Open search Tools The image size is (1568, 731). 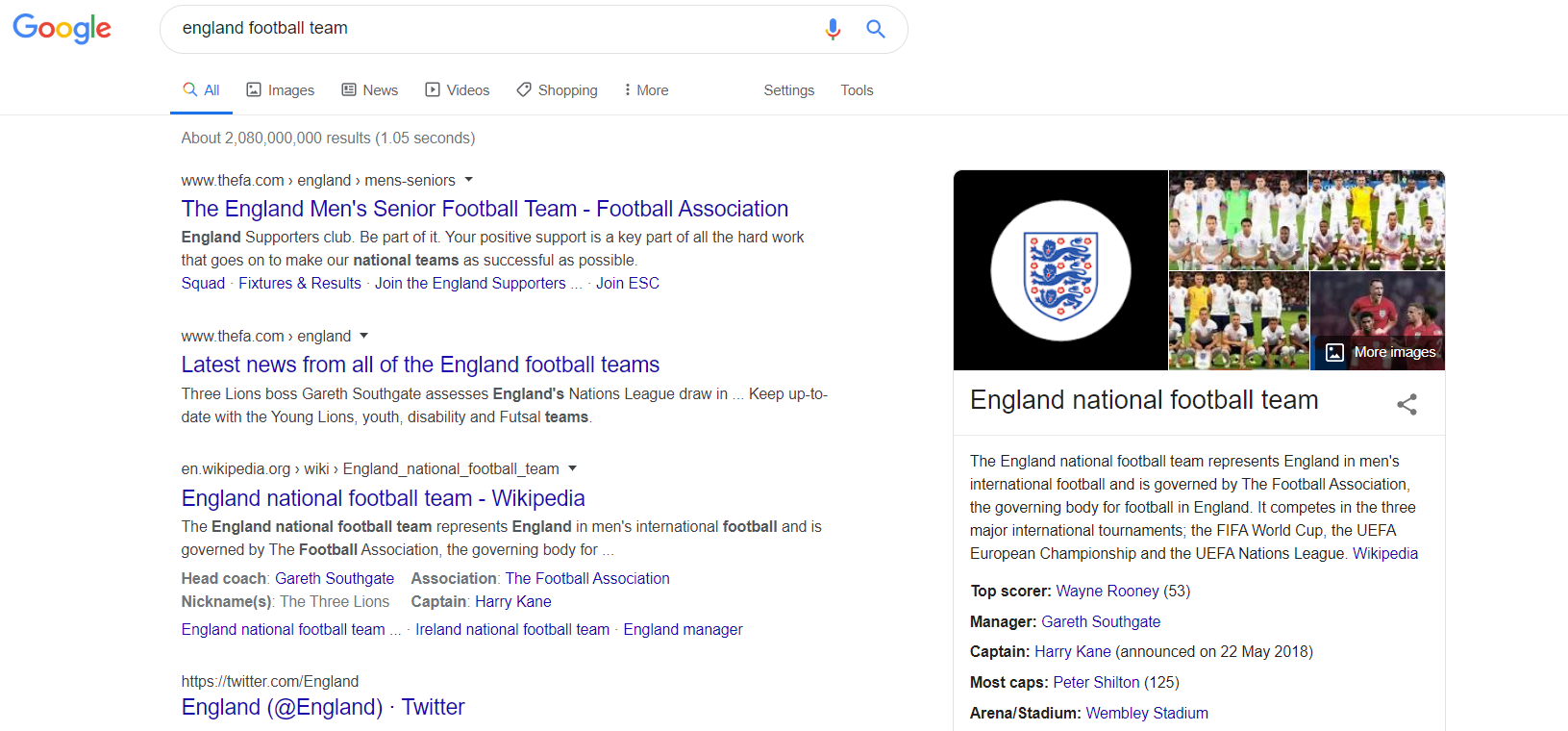(857, 90)
